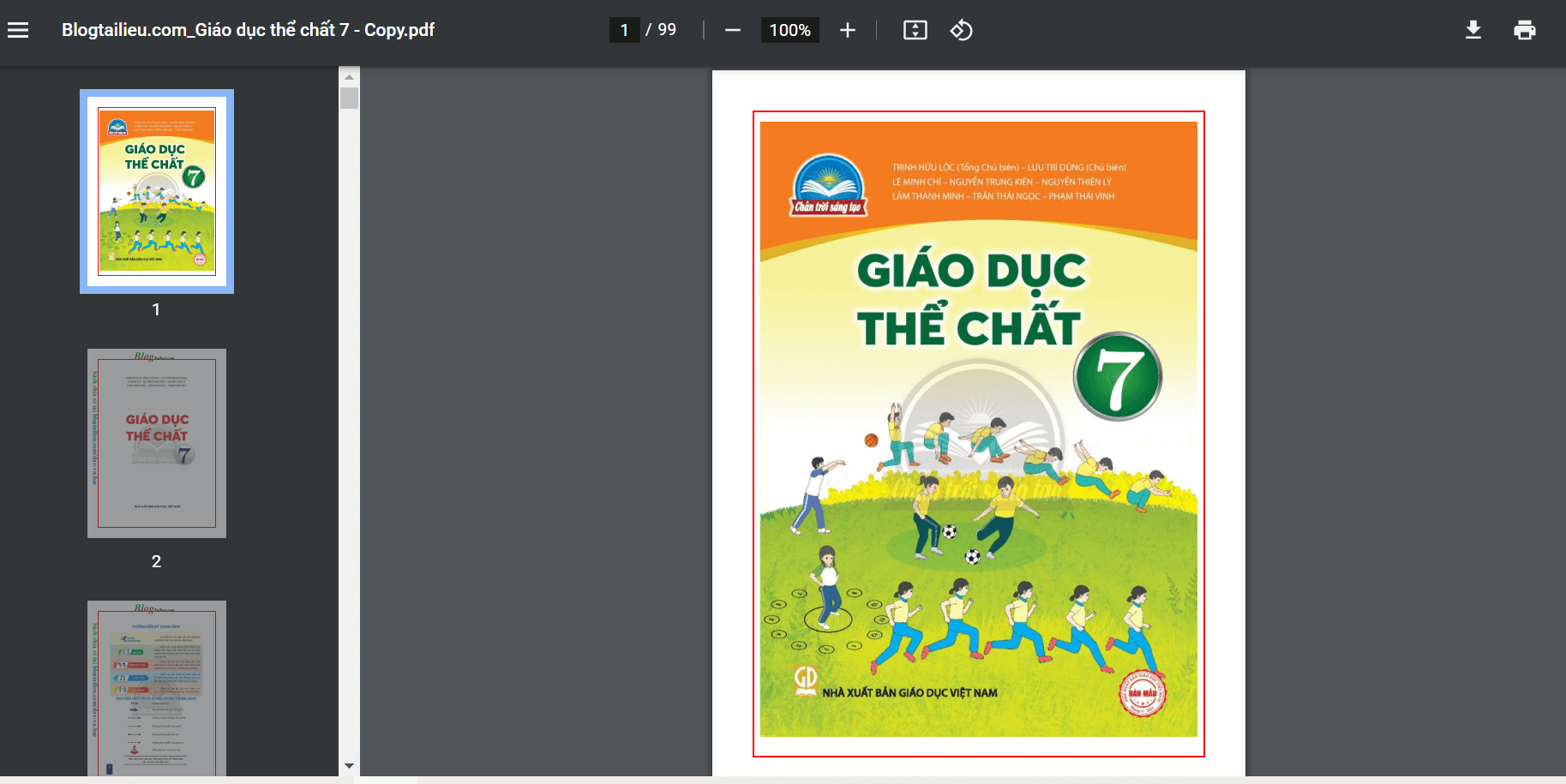The width and height of the screenshot is (1566, 784).
Task: Click sidebar scrollbar up arrow
Action: (349, 76)
